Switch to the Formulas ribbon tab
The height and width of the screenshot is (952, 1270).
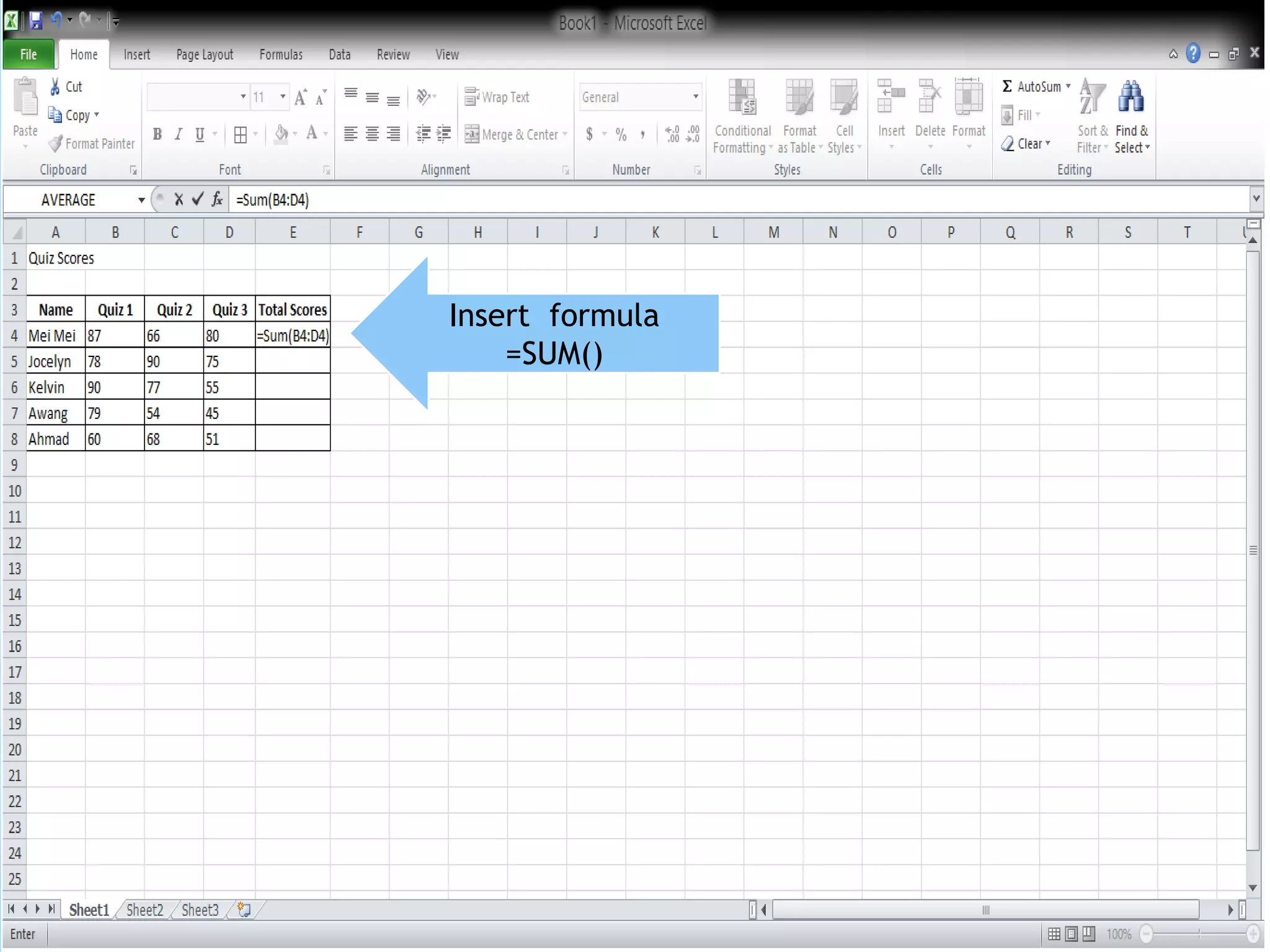[281, 55]
